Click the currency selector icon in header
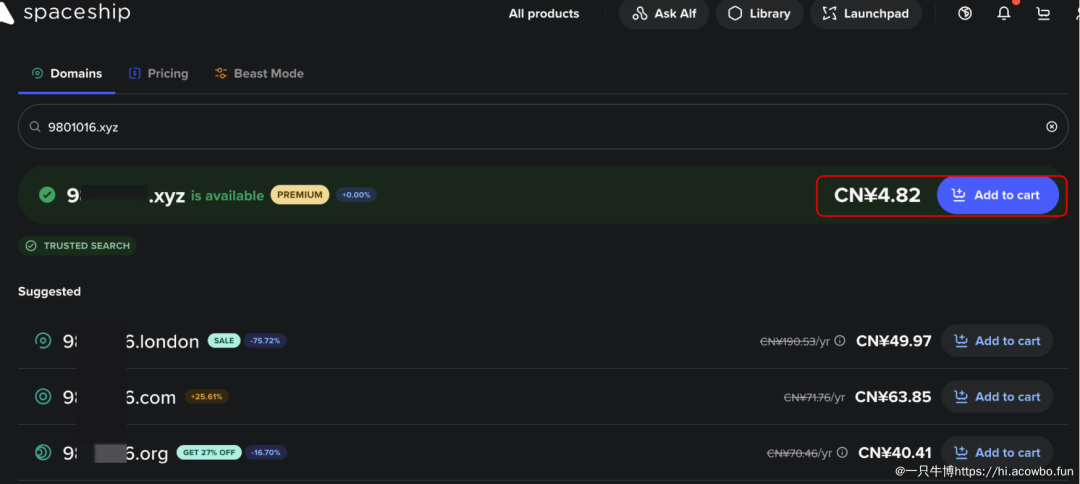Screen dimensions: 1080x484 (965, 13)
